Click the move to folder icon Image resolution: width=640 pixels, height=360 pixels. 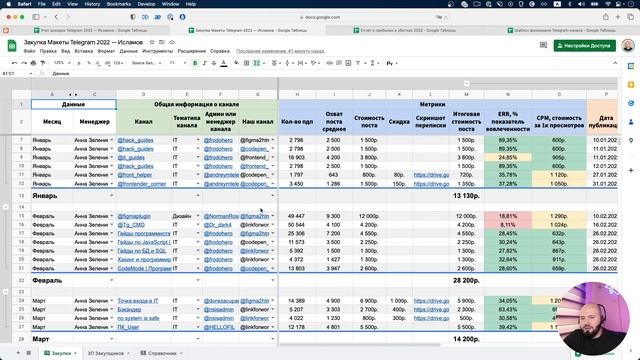(x=162, y=42)
